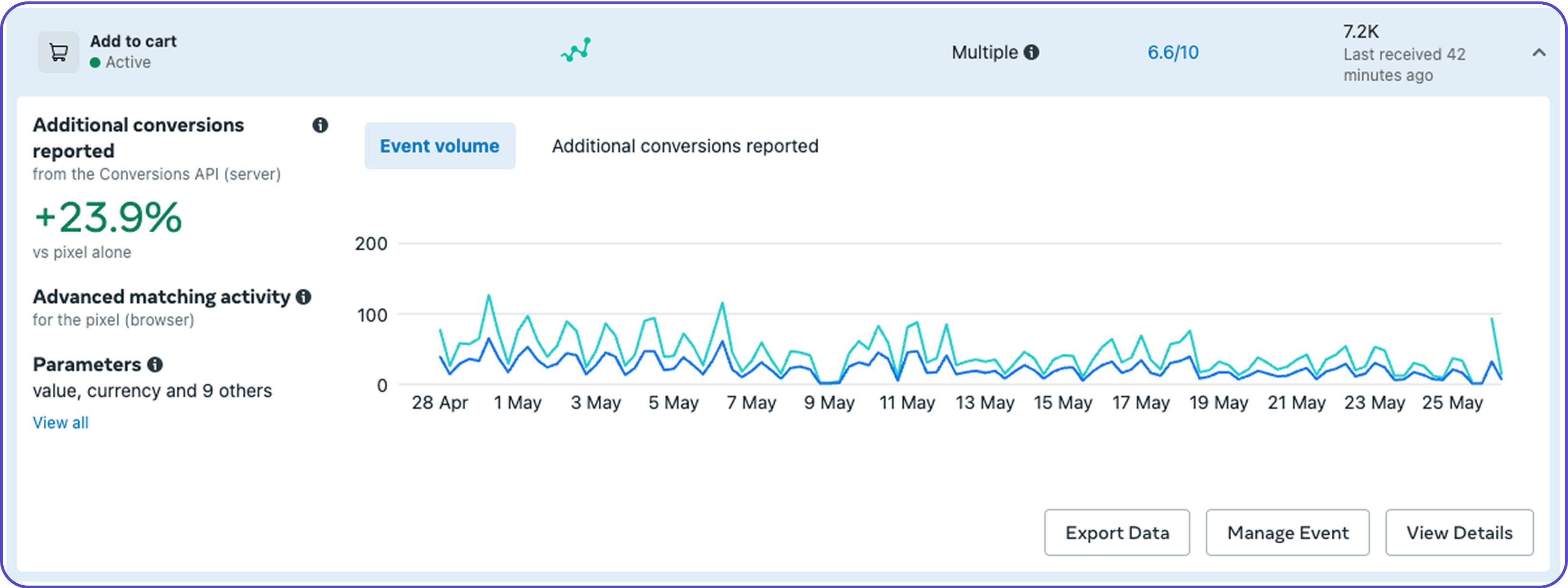Click info icon next to Advanced matching activity

point(303,297)
